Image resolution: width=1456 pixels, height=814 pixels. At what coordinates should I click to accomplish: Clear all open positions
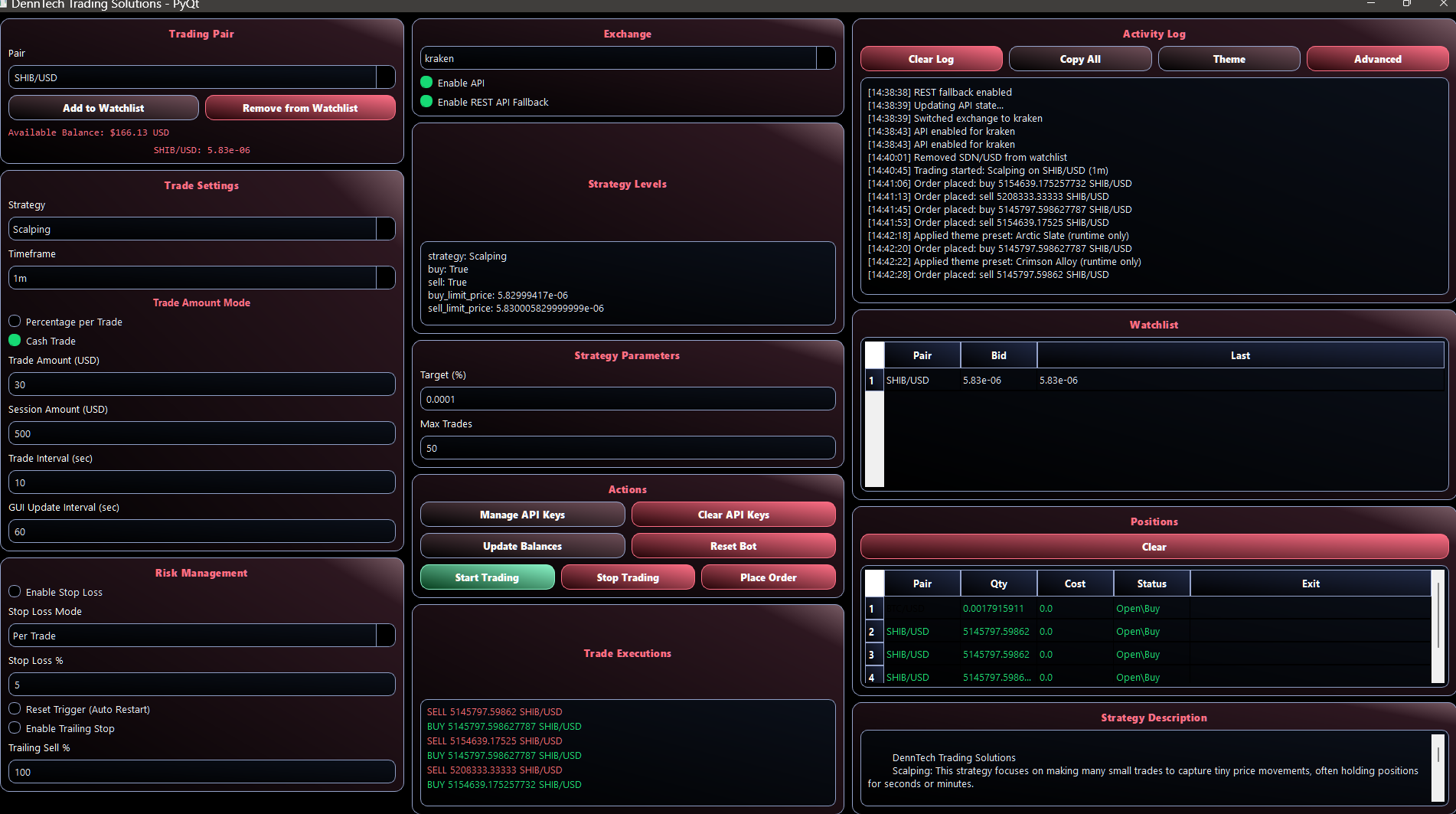[1154, 546]
